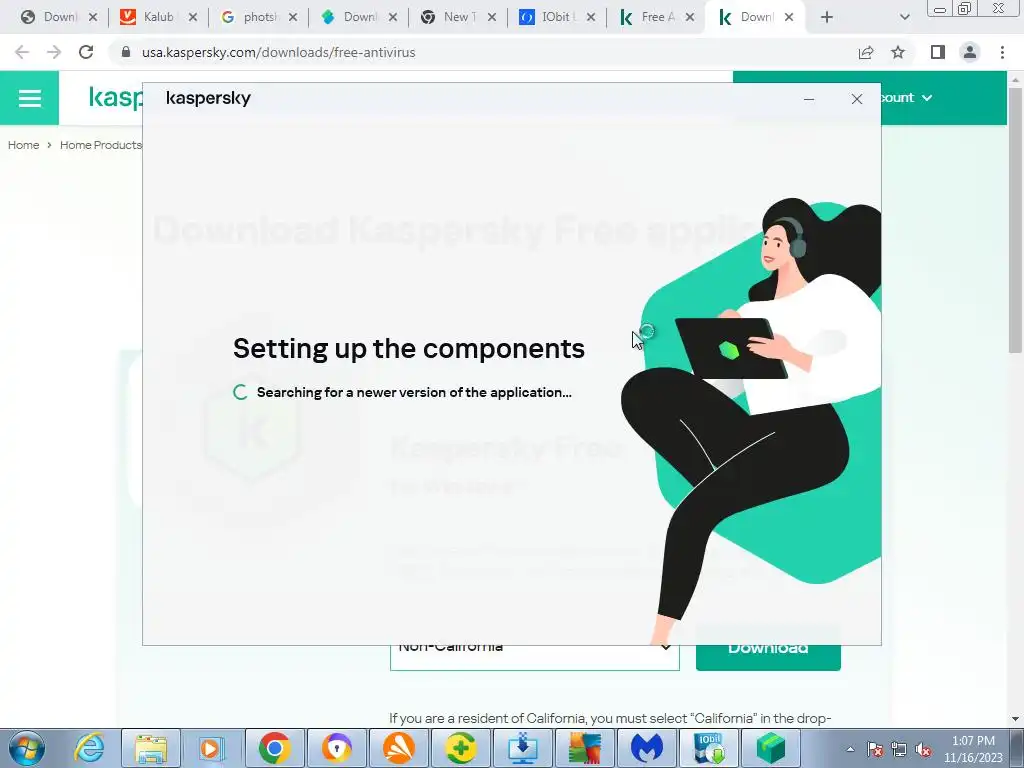Open the hamburger menu on Kaspersky site
Image resolution: width=1024 pixels, height=768 pixels.
(x=29, y=98)
